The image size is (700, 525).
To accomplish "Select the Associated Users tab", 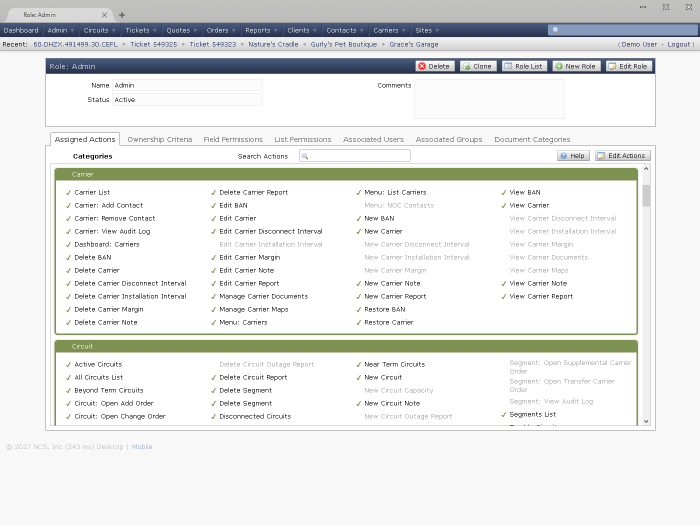I will click(x=373, y=140).
